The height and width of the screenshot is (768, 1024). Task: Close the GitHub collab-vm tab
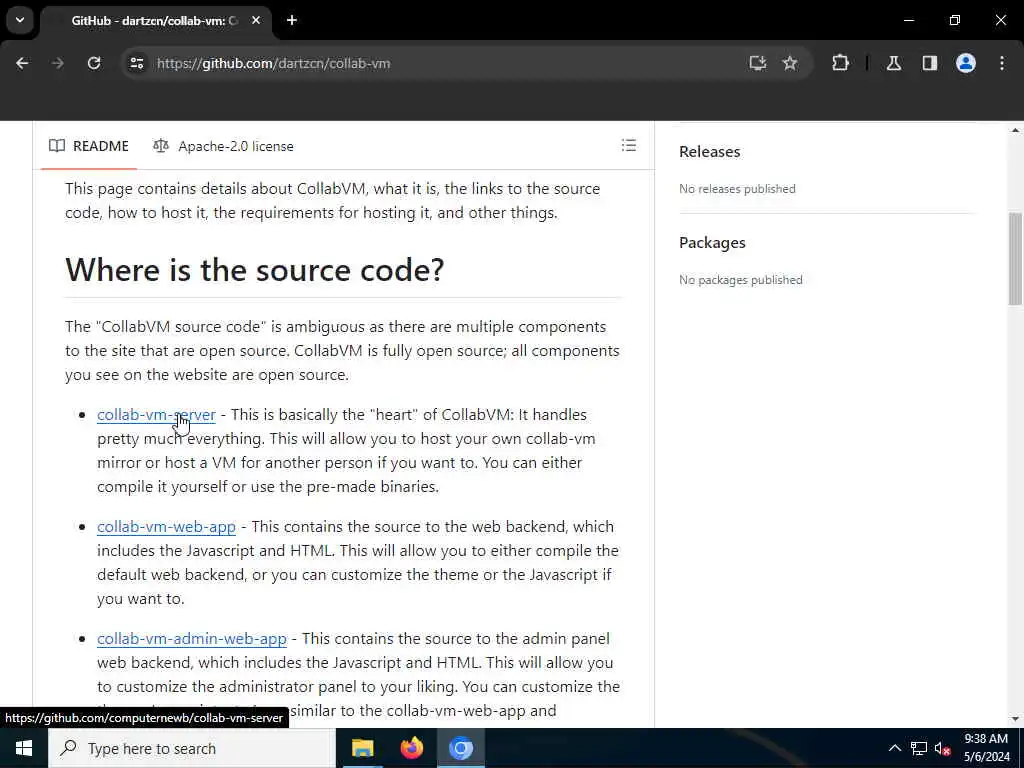click(256, 20)
